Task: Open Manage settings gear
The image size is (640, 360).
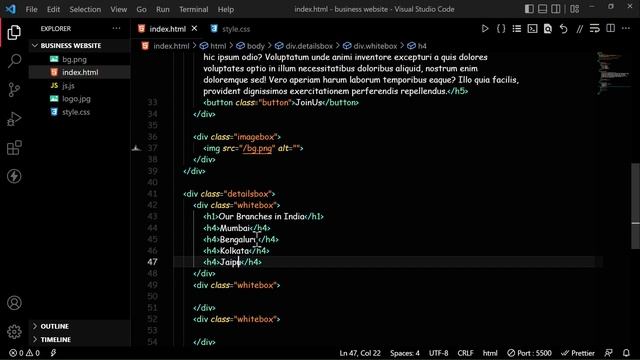Action: pos(14,331)
